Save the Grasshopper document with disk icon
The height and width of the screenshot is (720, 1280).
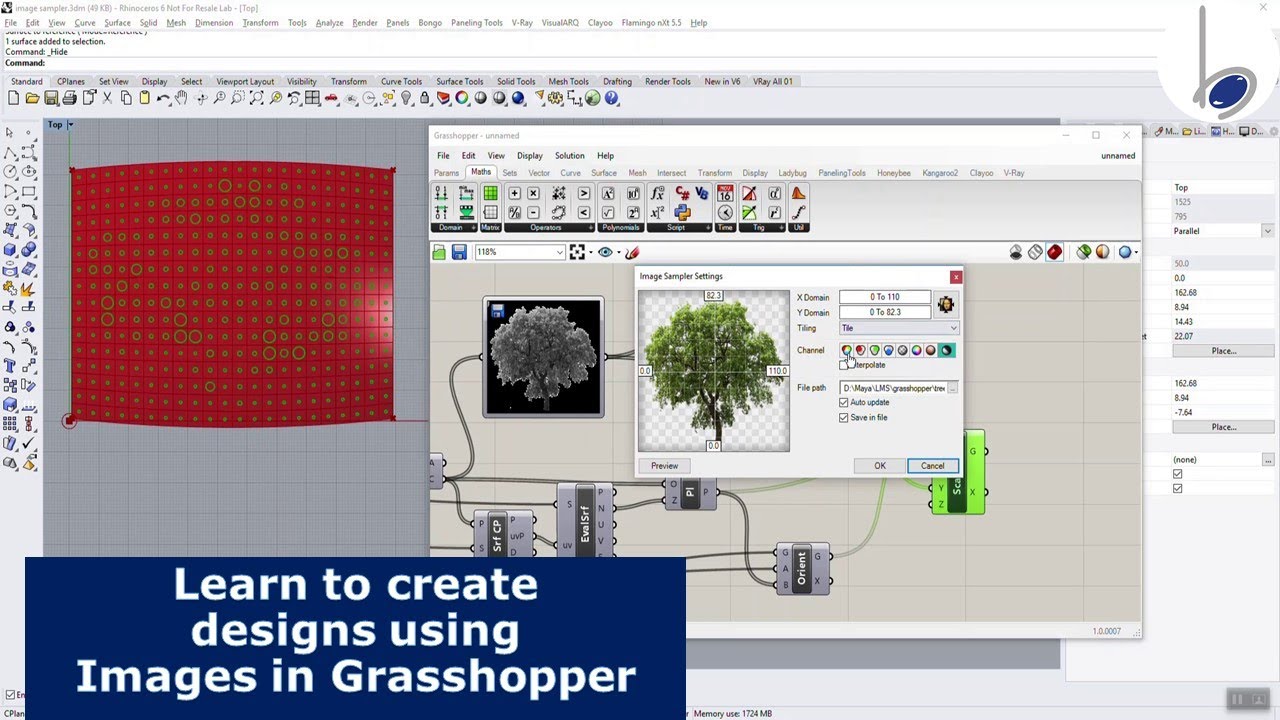(459, 252)
